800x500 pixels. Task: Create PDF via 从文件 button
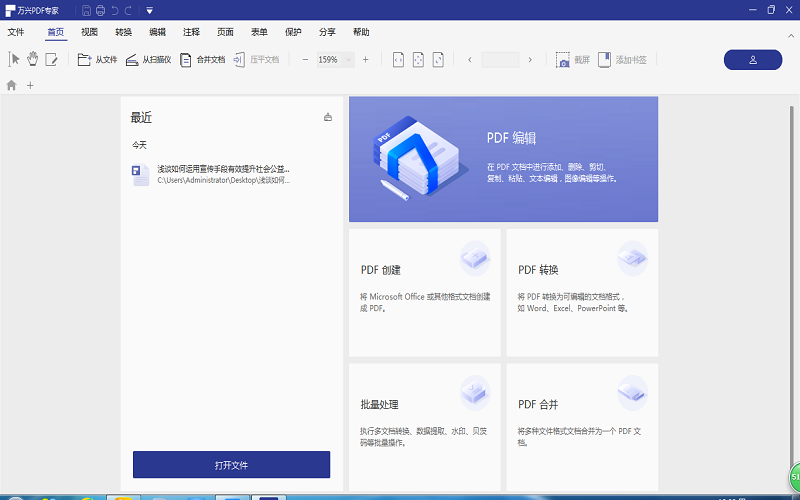98,60
